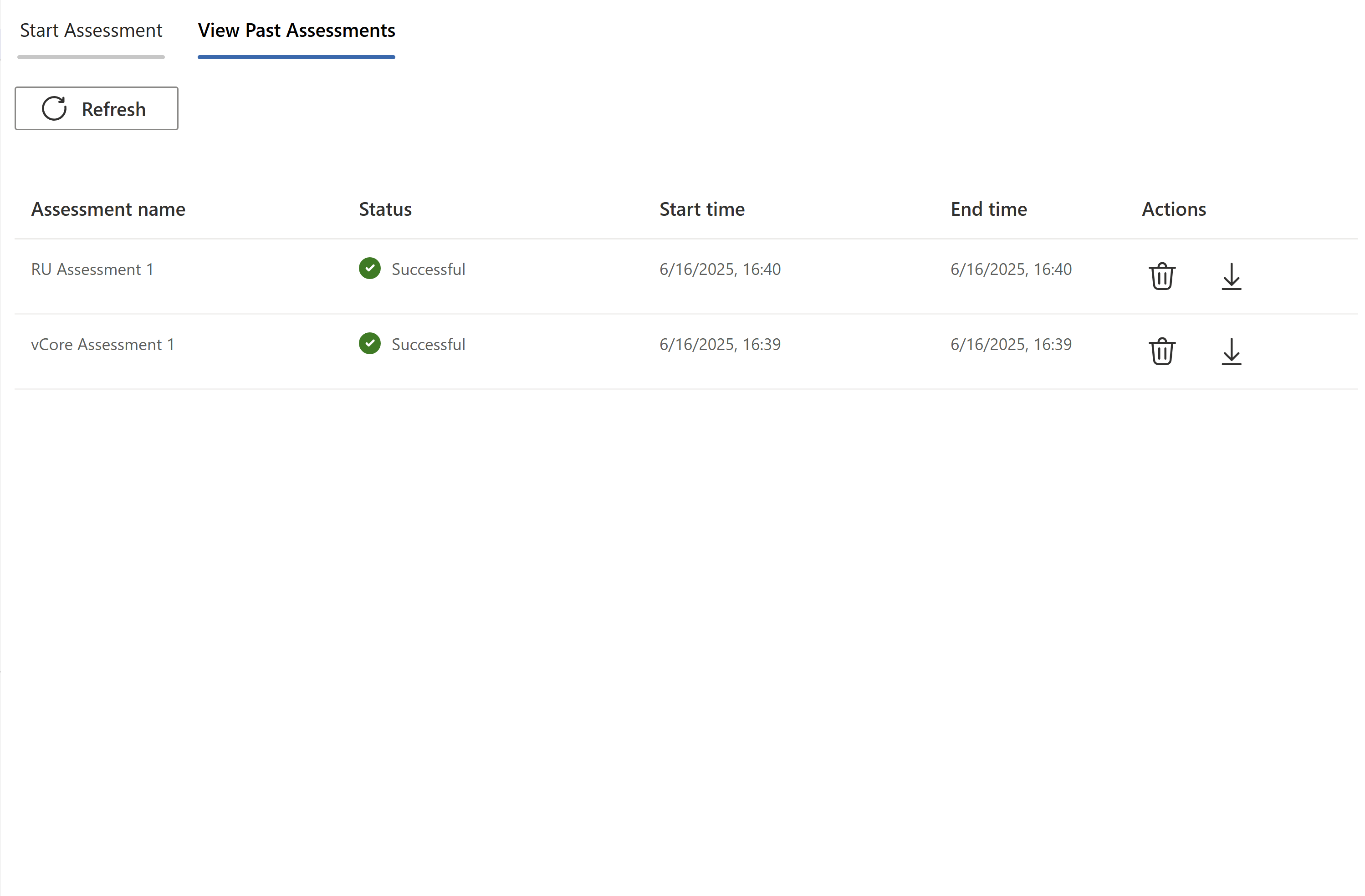Click the End time column header
1365x896 pixels.
pos(988,209)
